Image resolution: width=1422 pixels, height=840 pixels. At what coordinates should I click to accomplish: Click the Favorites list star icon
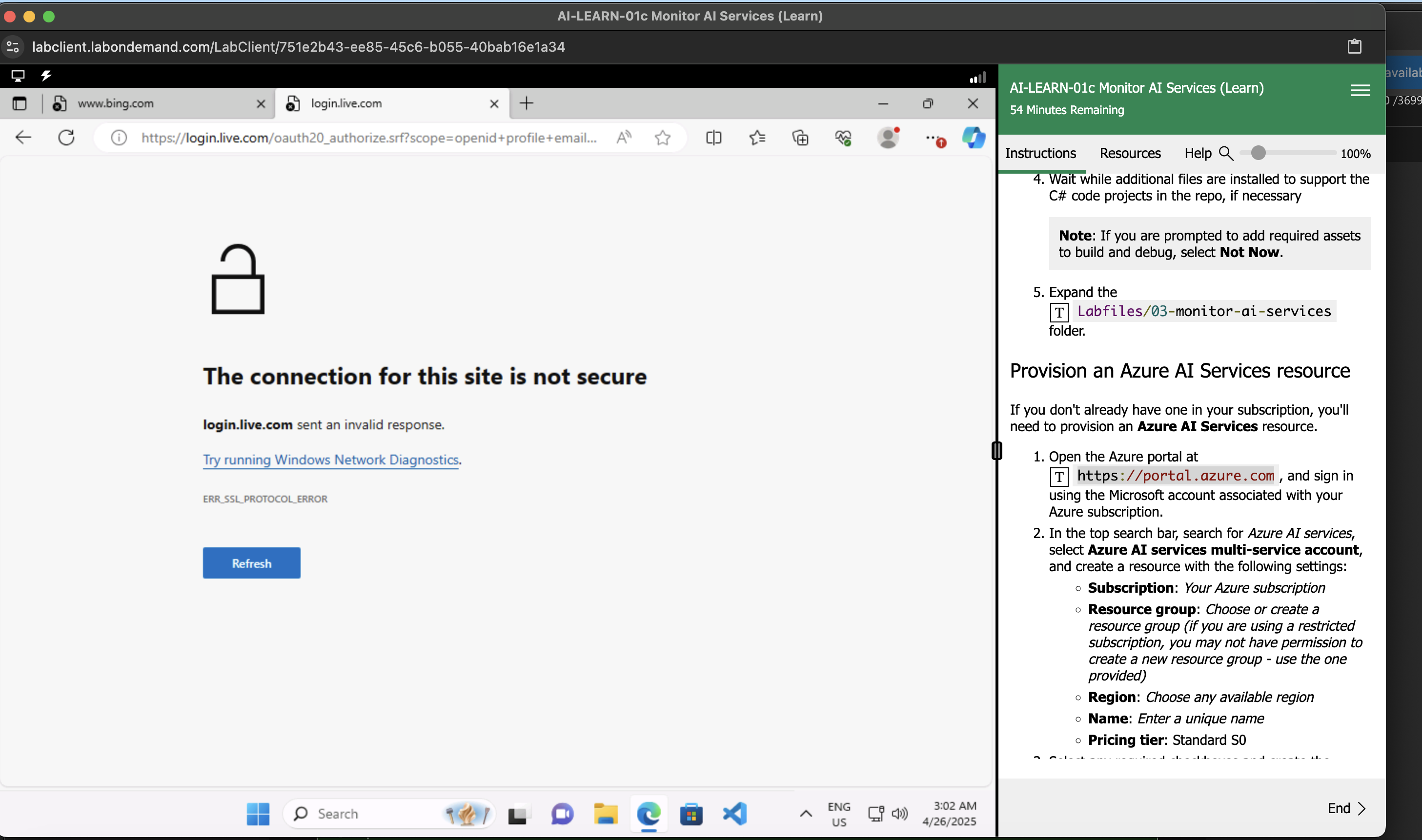click(x=757, y=138)
